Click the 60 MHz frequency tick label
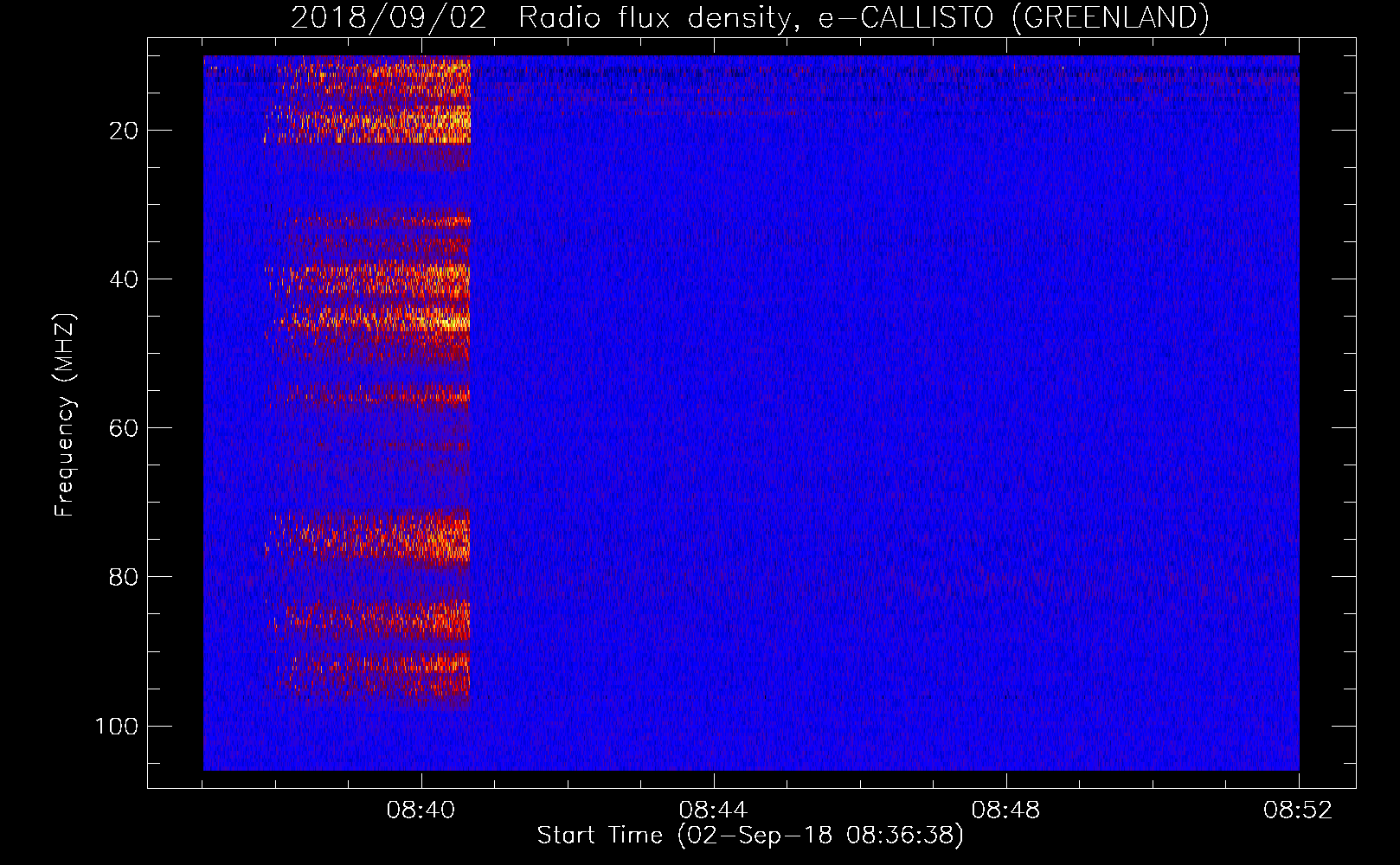Viewport: 1400px width, 865px height. [x=124, y=428]
